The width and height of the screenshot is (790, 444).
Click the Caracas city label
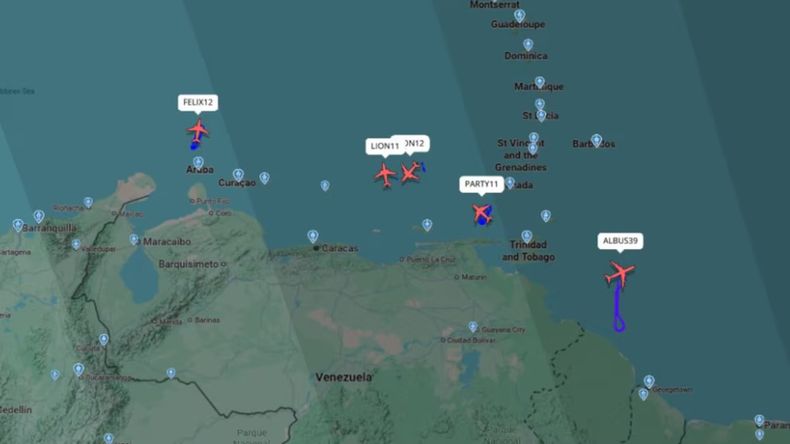(x=340, y=248)
